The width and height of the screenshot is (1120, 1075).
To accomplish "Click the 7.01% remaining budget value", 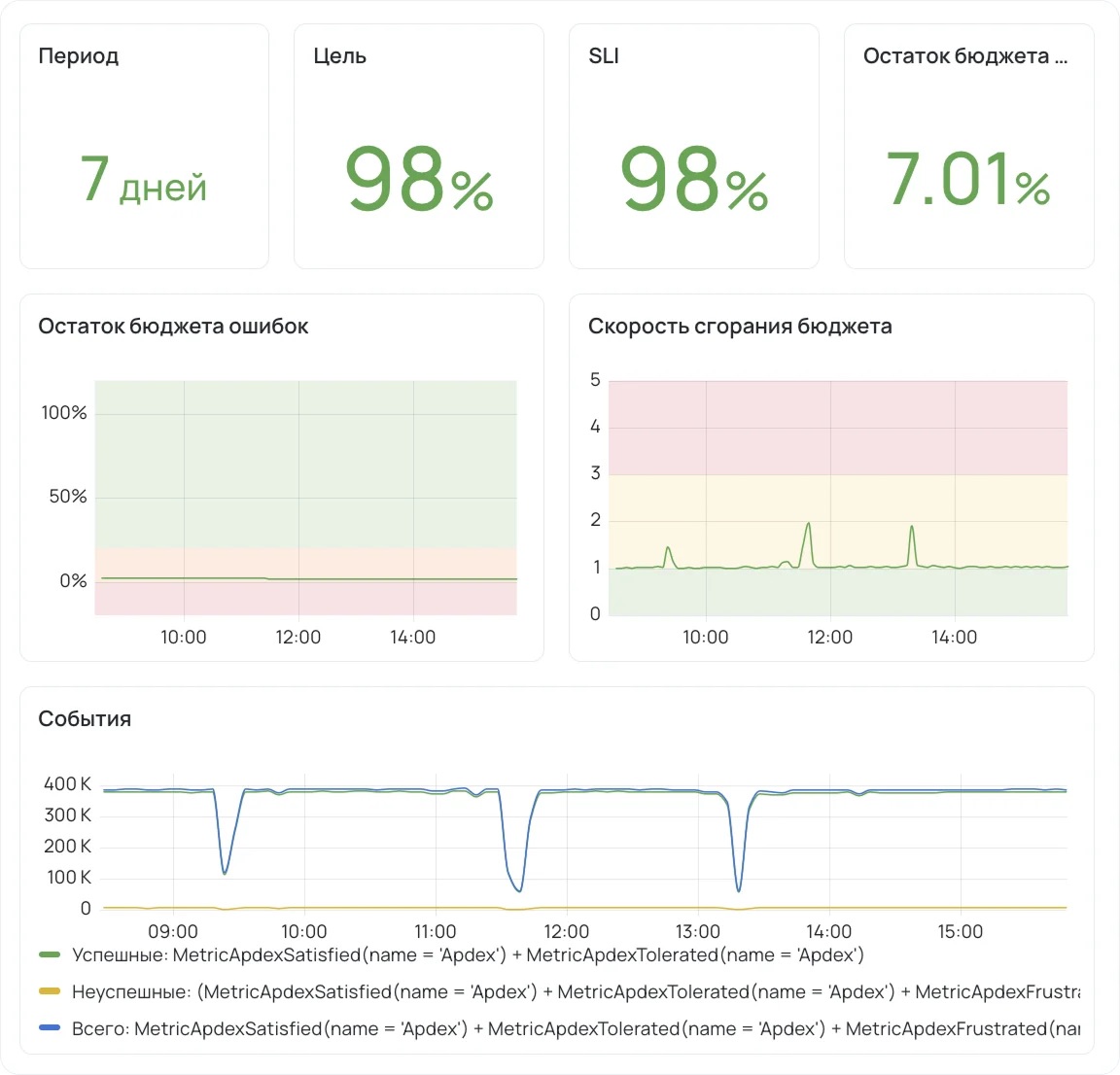I will coord(968,180).
